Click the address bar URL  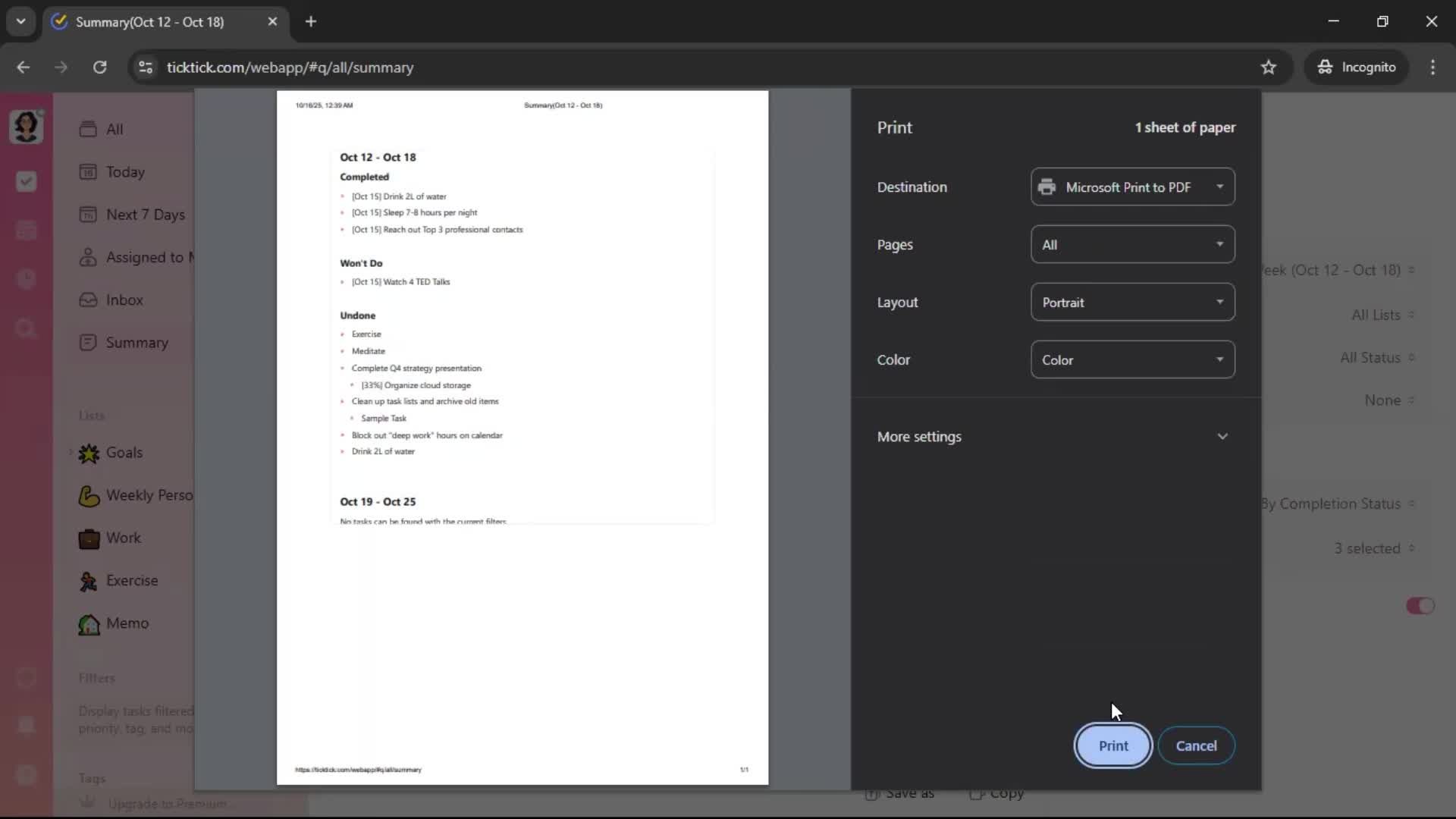click(x=290, y=67)
